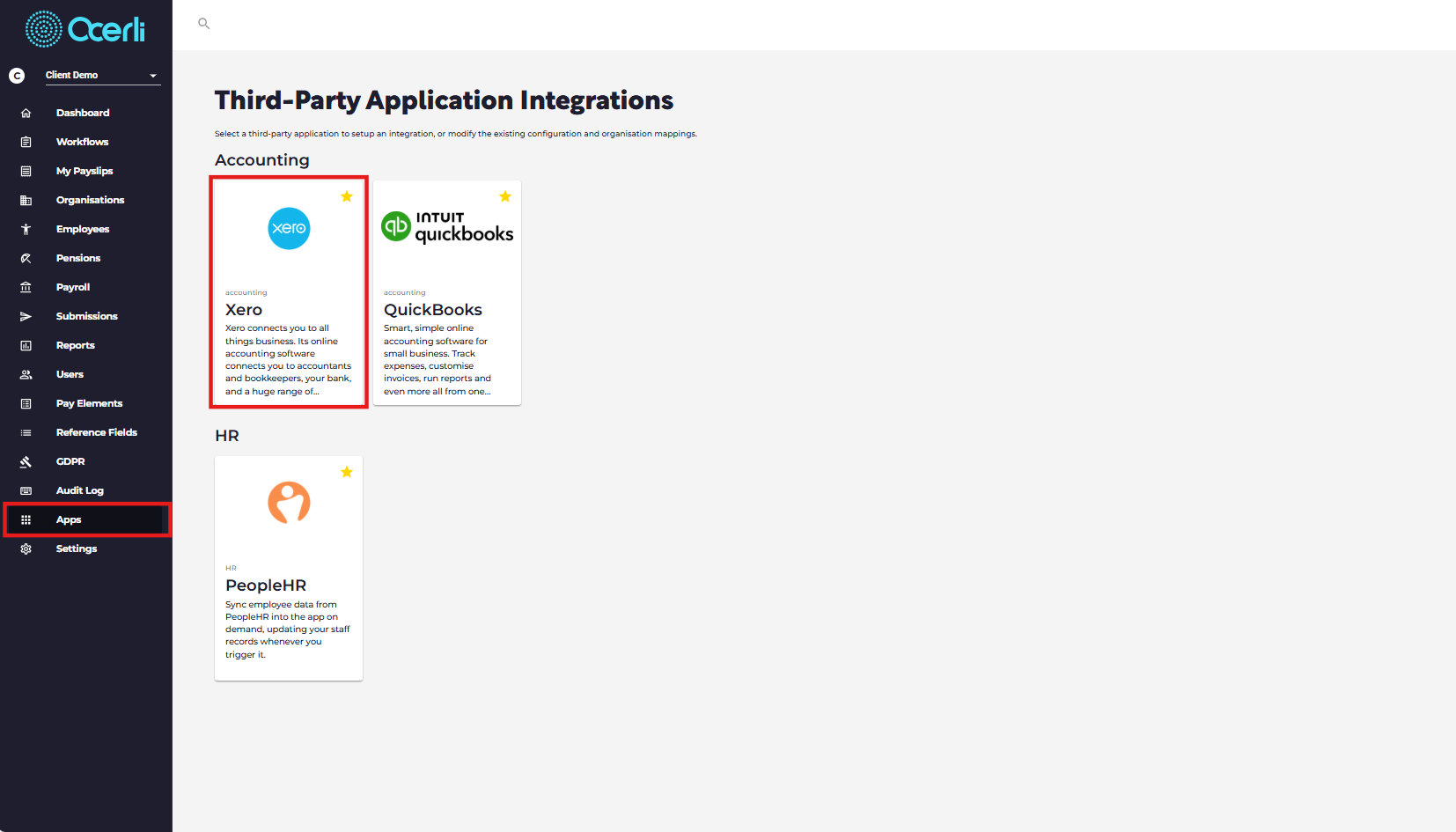Image resolution: width=1456 pixels, height=832 pixels.
Task: Go to Workflows menu item
Action: pyautogui.click(x=83, y=142)
